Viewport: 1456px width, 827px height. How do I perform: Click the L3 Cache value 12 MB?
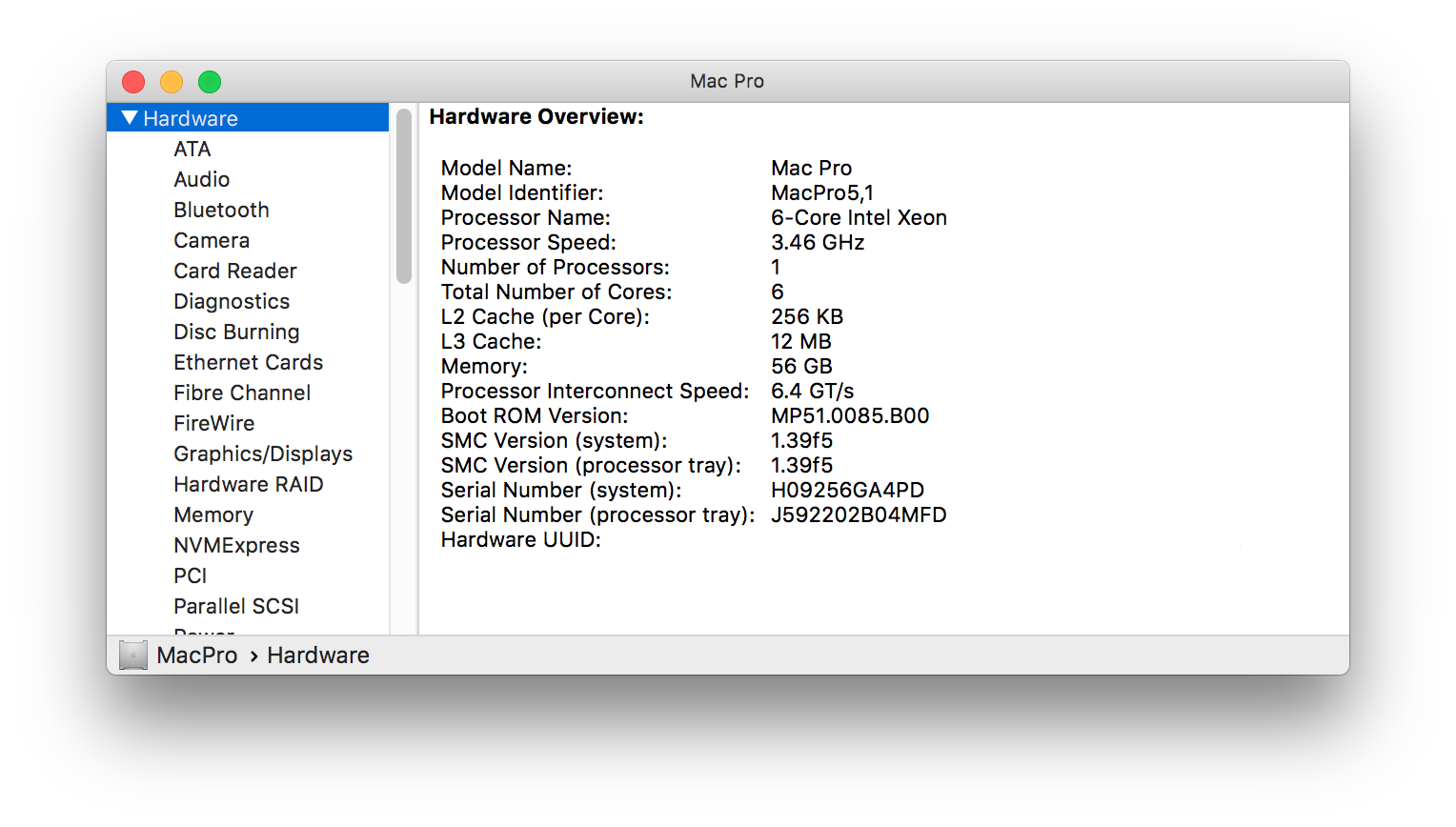801,341
